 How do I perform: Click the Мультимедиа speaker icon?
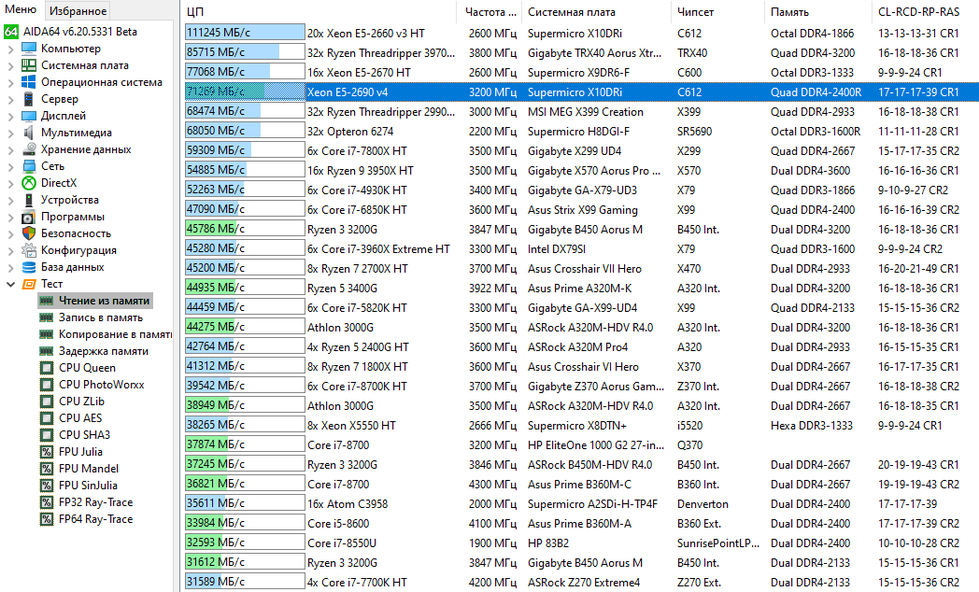pos(29,132)
